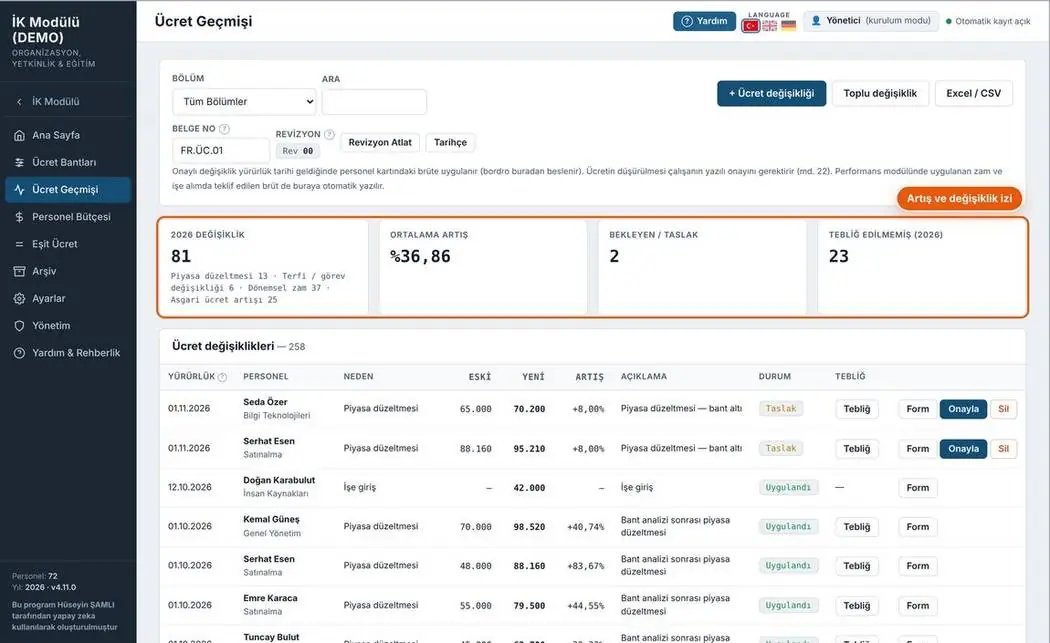Open Personel Bütçesi via its dollar icon

pos(19,217)
